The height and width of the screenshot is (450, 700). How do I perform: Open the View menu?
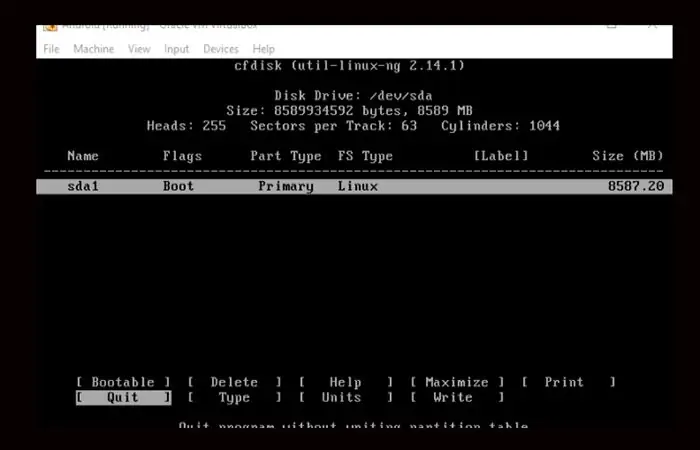tap(139, 49)
